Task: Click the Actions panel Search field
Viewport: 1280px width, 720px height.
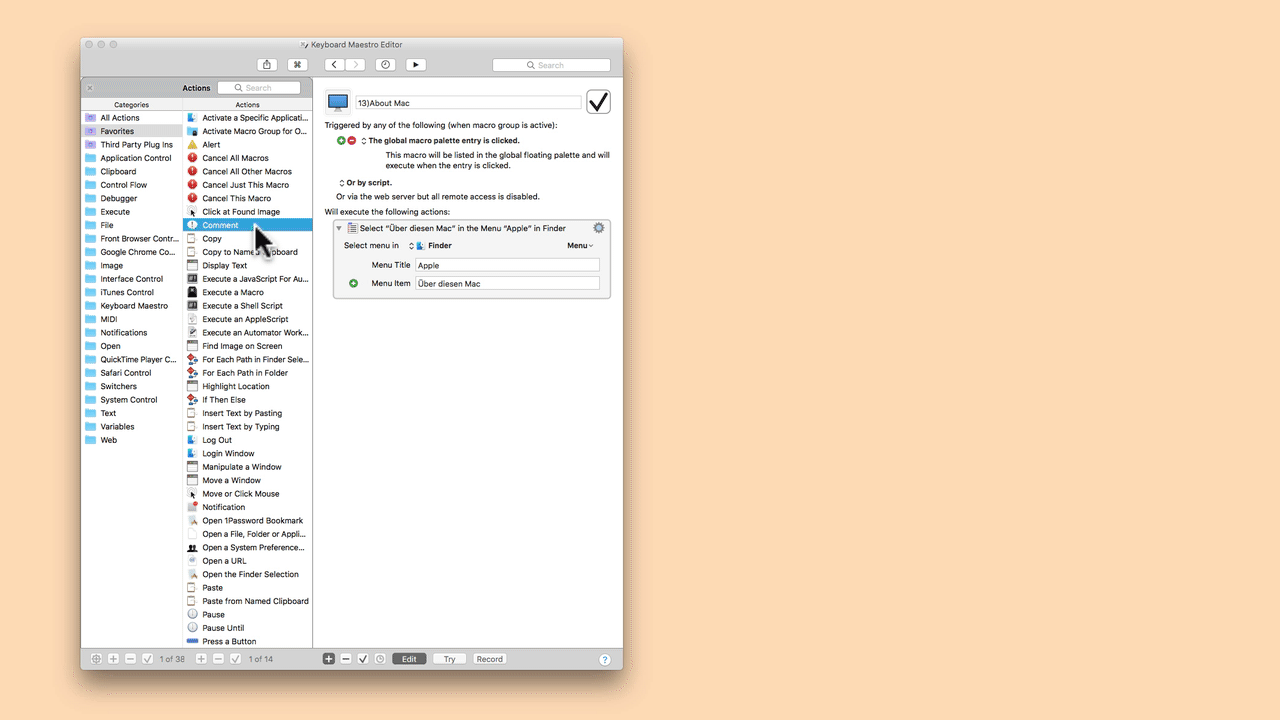Action: tap(259, 88)
